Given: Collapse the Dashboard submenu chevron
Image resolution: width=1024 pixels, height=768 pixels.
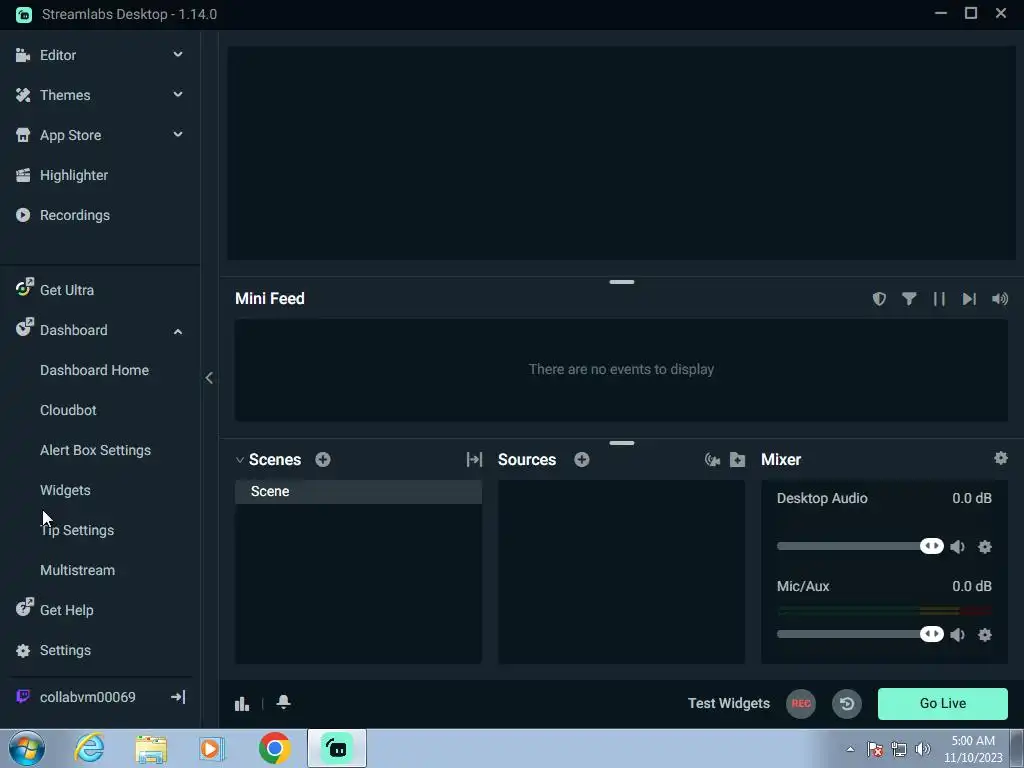Looking at the screenshot, I should pos(178,331).
